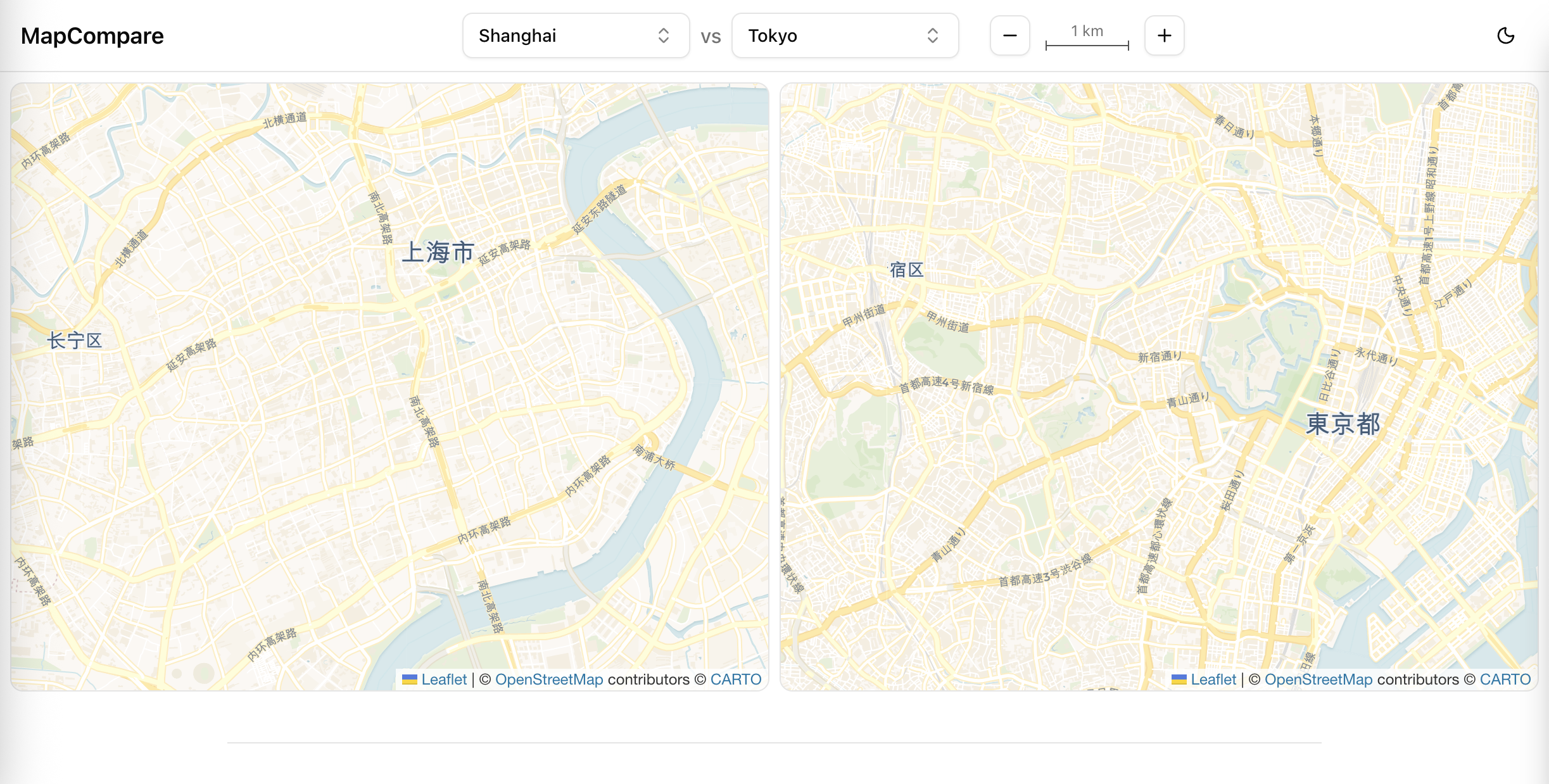This screenshot has width=1549, height=784.
Task: Click the Shanghai dropdown chevron arrows
Action: click(663, 35)
